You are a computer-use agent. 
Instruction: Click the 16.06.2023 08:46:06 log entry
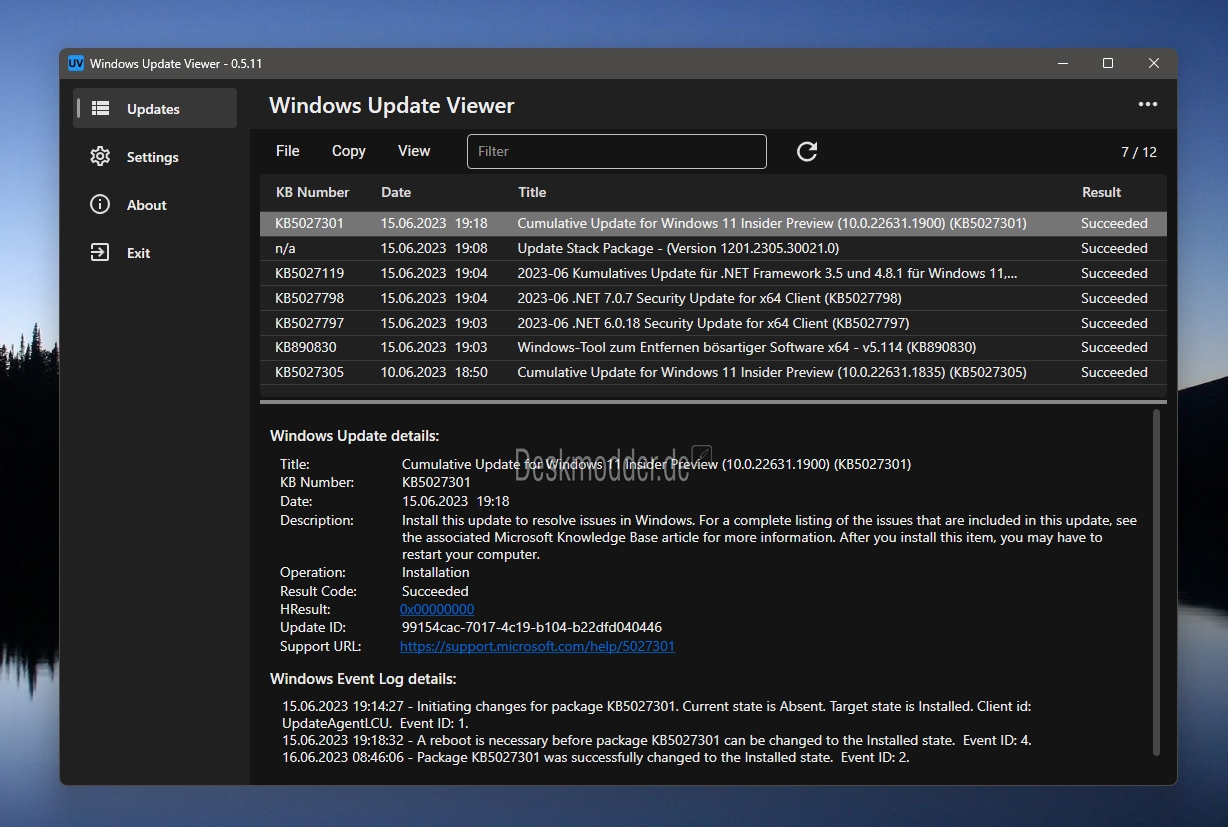(x=596, y=757)
